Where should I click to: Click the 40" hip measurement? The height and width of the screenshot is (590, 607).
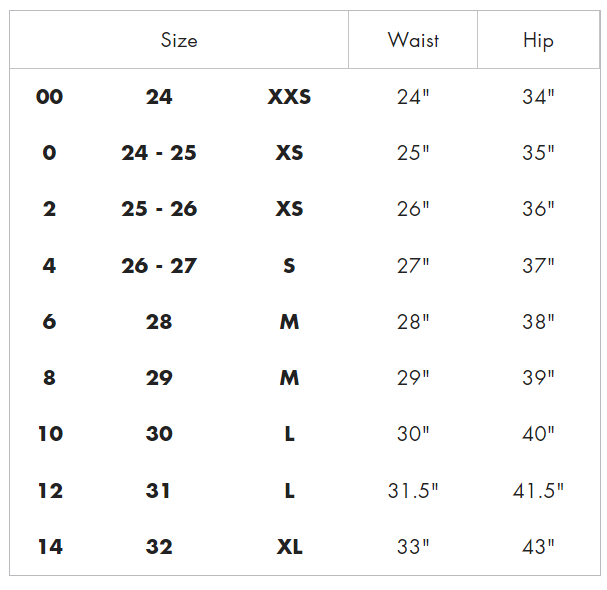[x=538, y=434]
